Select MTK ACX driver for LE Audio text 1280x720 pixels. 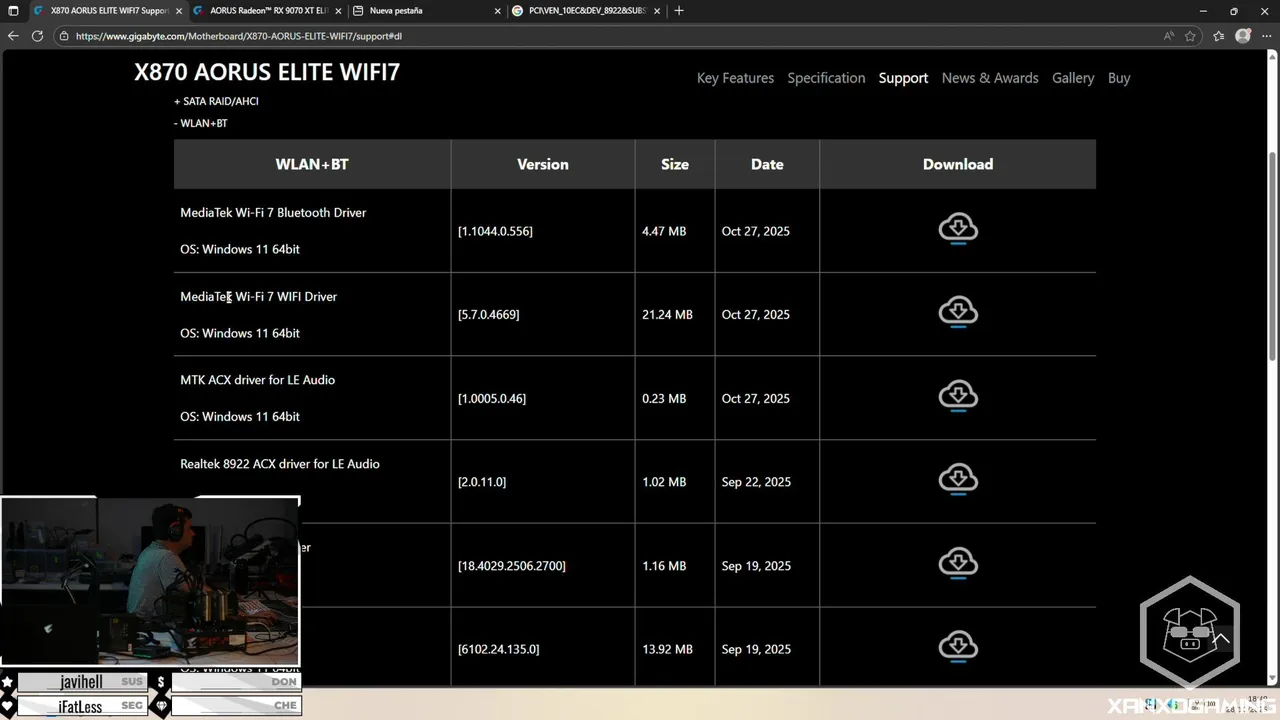[x=258, y=380]
